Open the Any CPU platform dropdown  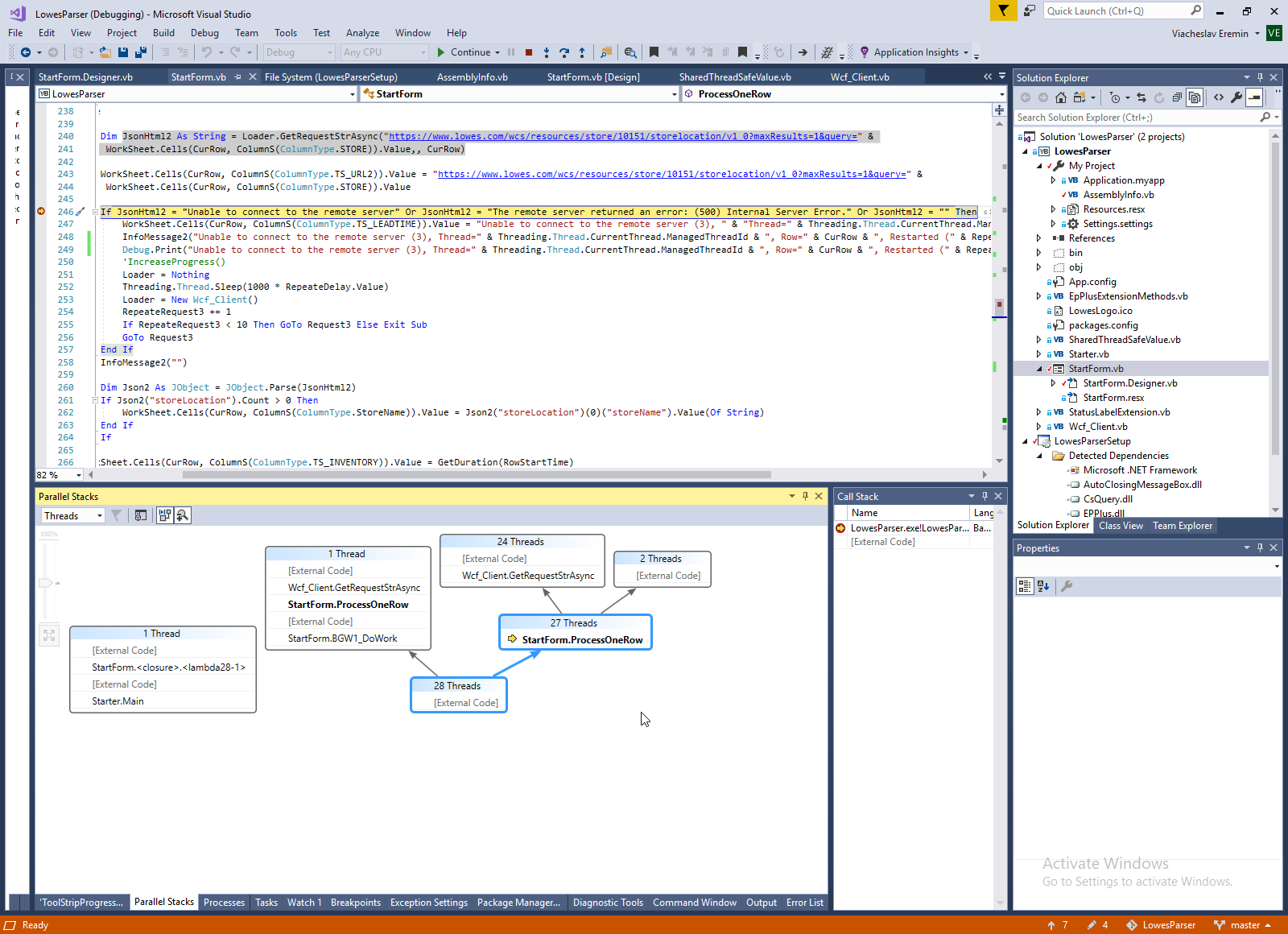tap(384, 52)
